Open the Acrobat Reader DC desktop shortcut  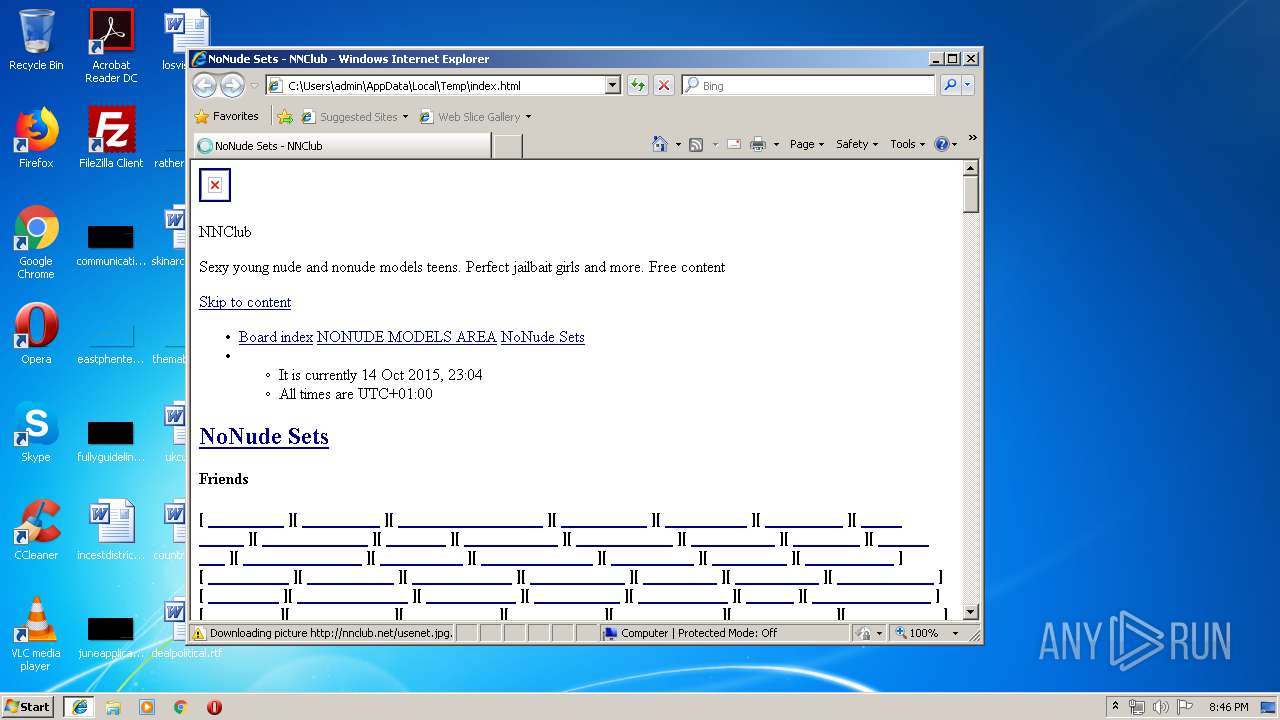[111, 46]
